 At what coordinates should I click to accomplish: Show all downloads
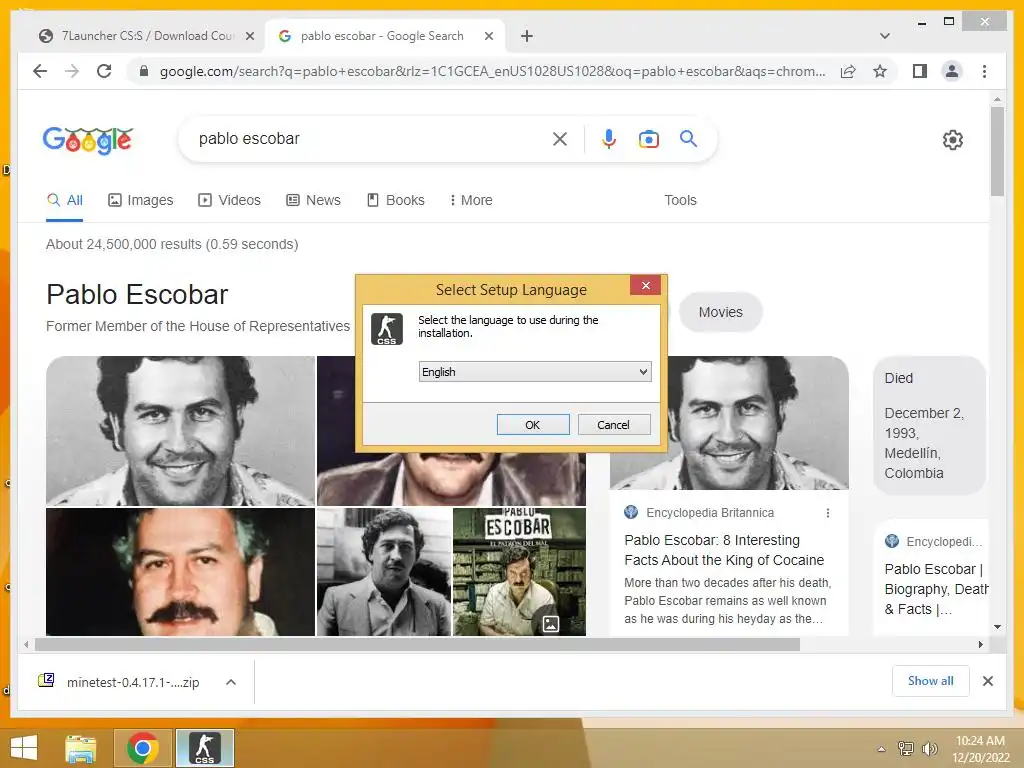point(930,681)
